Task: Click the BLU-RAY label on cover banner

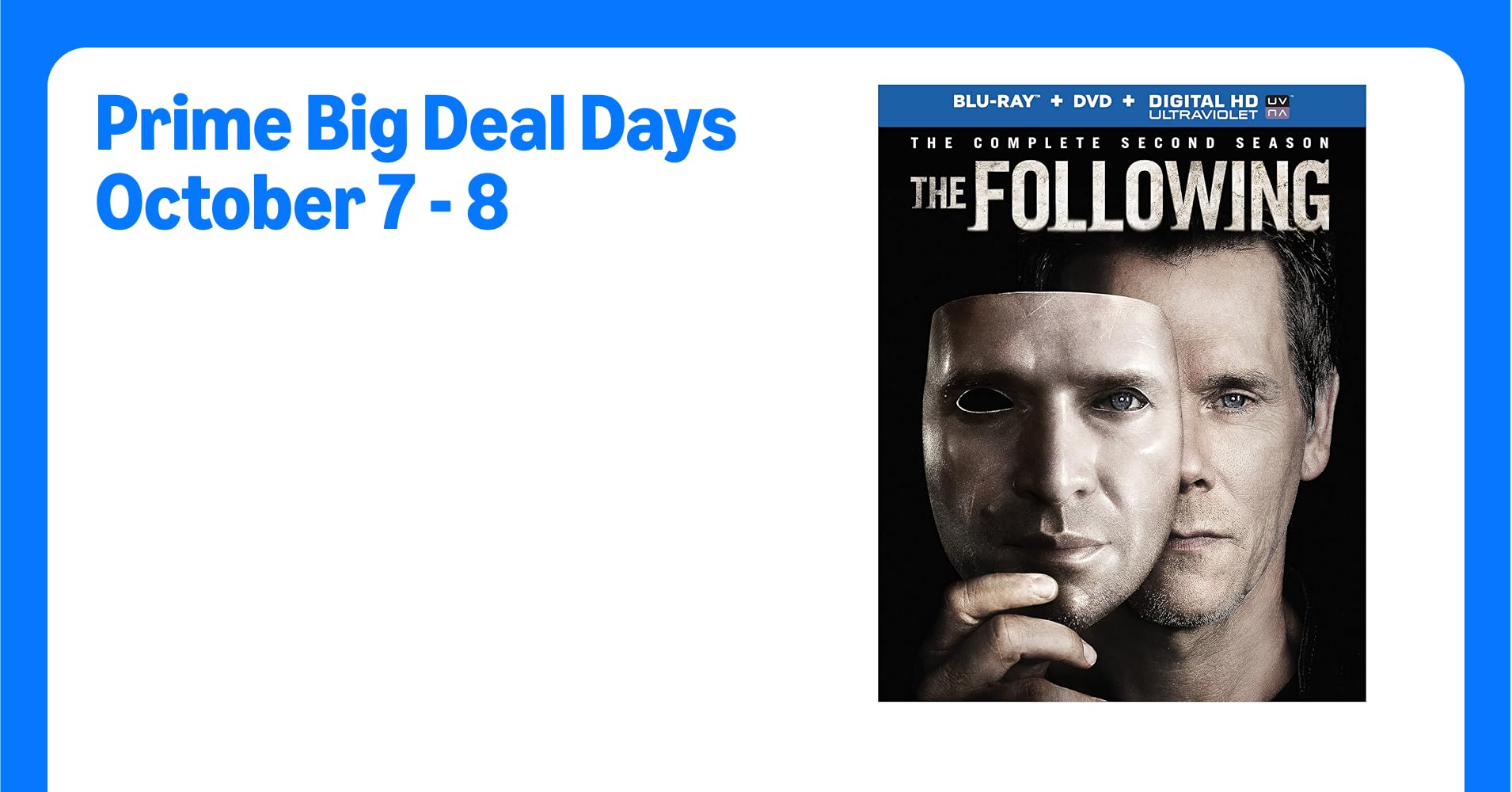Action: [995, 101]
